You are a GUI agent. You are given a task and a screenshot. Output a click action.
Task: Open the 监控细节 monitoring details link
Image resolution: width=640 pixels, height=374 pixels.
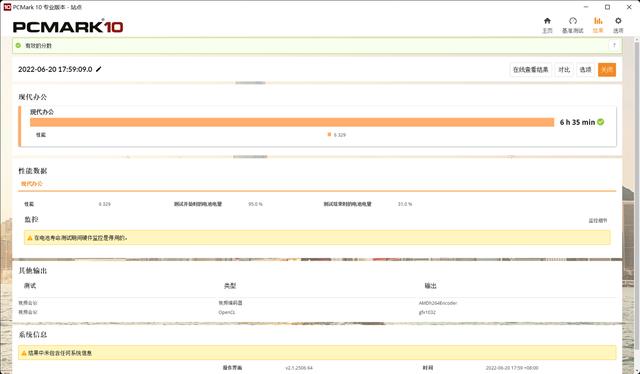[598, 220]
